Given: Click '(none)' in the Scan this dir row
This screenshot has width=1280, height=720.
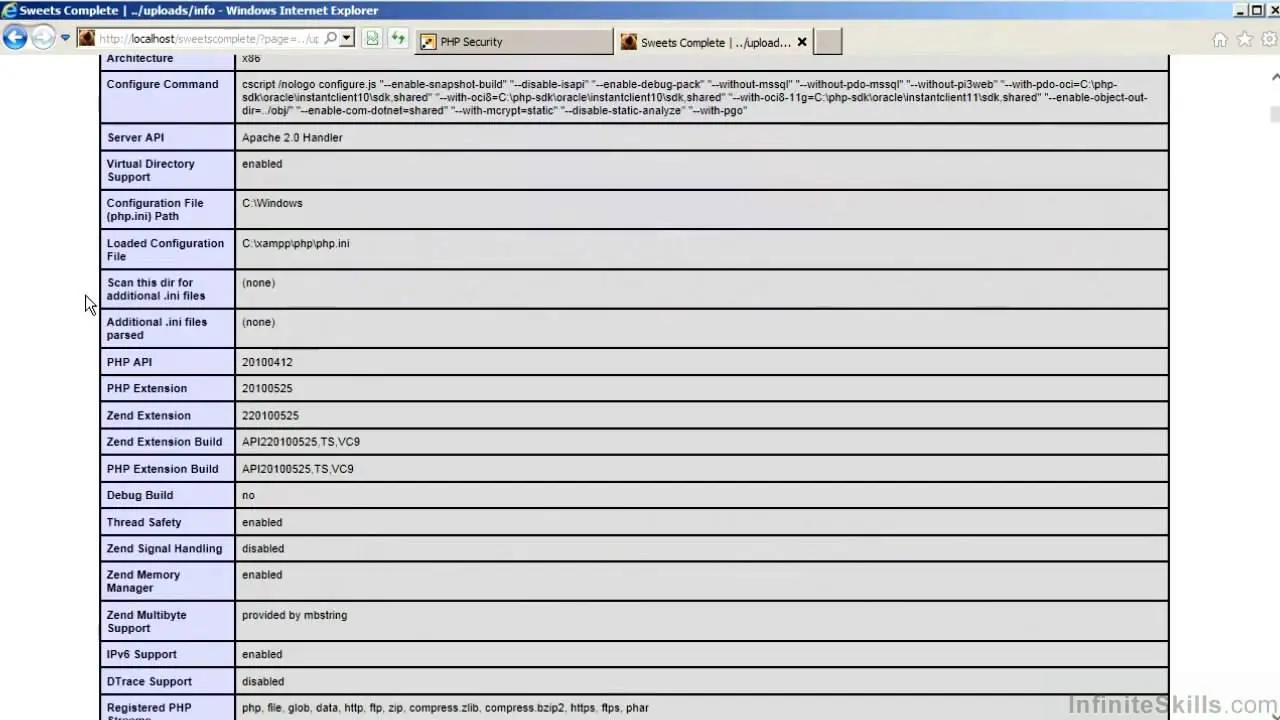Looking at the screenshot, I should tap(258, 283).
